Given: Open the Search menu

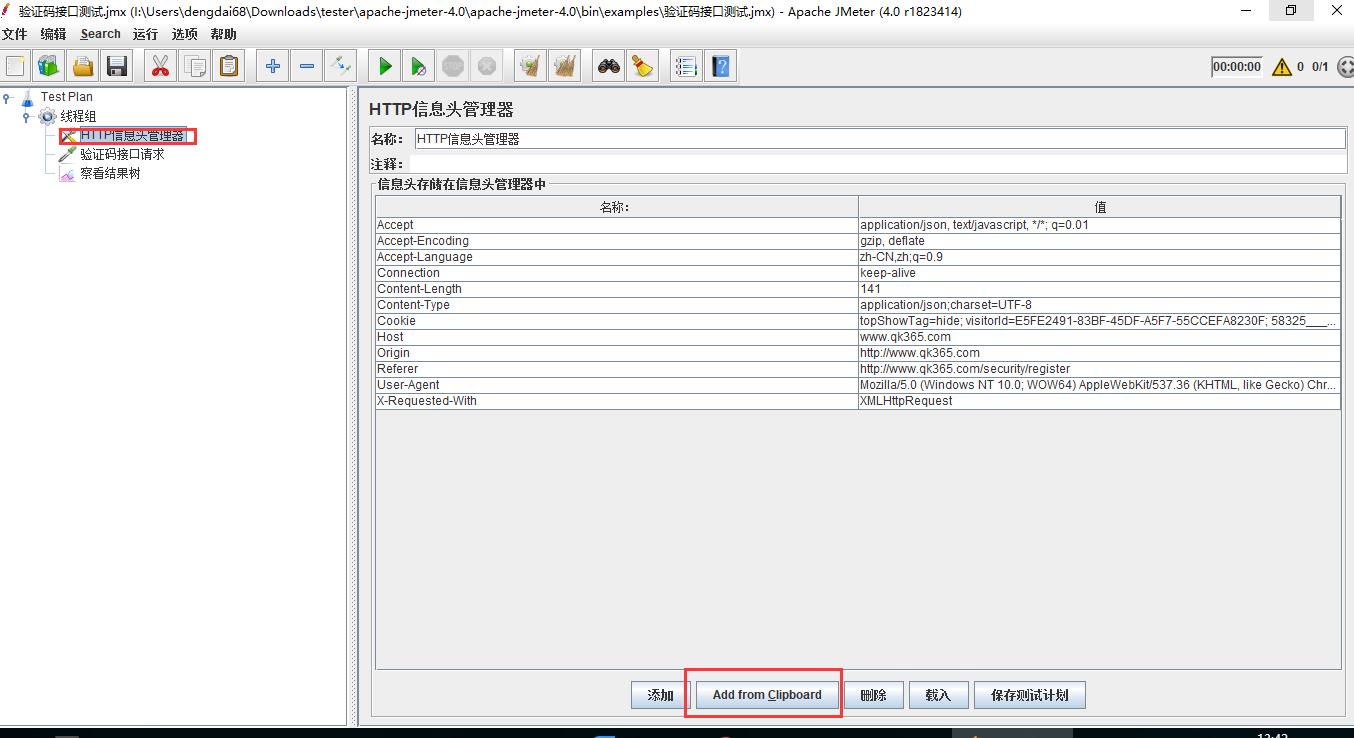Looking at the screenshot, I should (100, 34).
